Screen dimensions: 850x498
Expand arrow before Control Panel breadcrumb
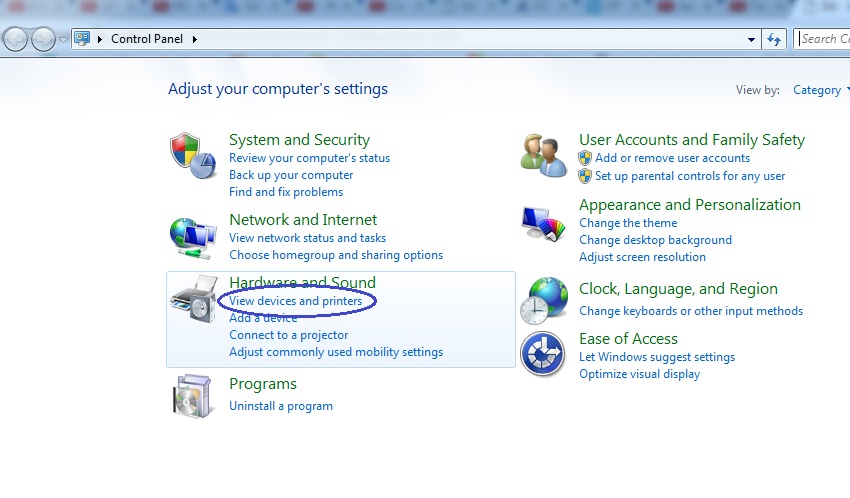pyautogui.click(x=100, y=39)
